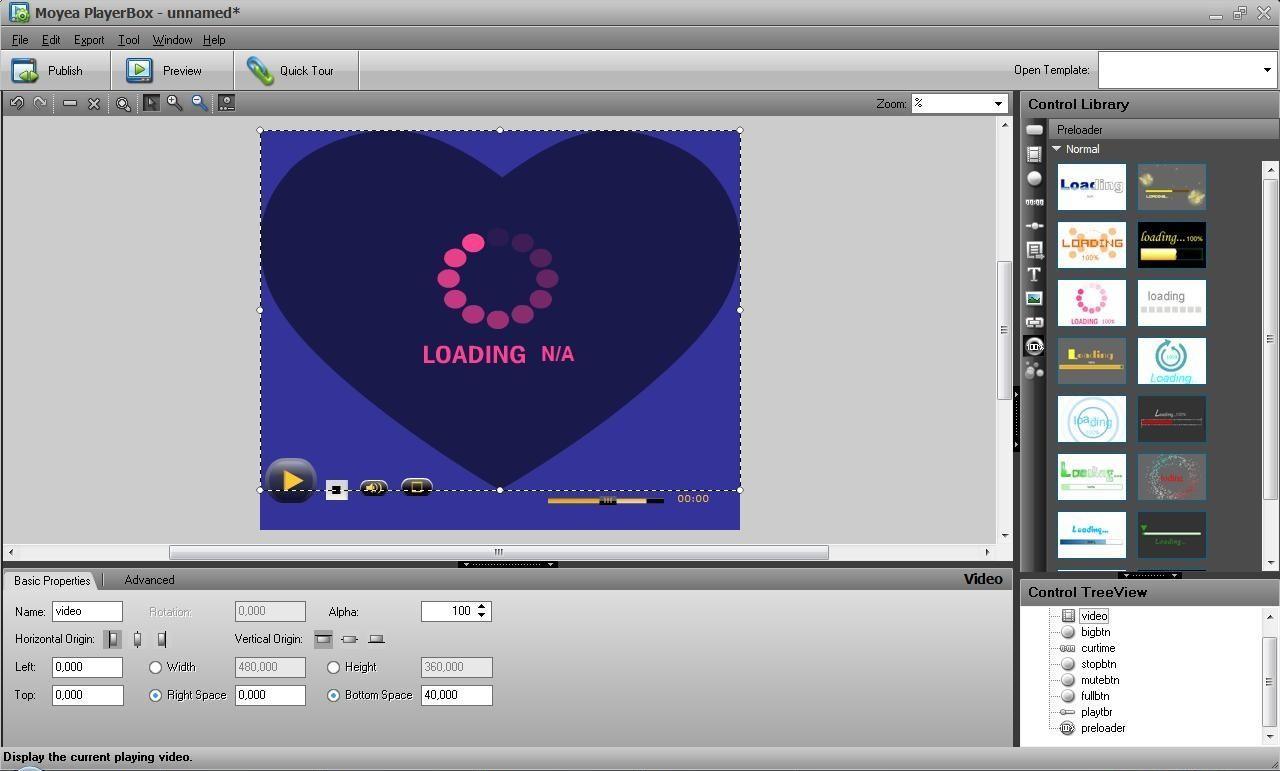The height and width of the screenshot is (771, 1280).
Task: Open the round button category icon
Action: pyautogui.click(x=1034, y=178)
